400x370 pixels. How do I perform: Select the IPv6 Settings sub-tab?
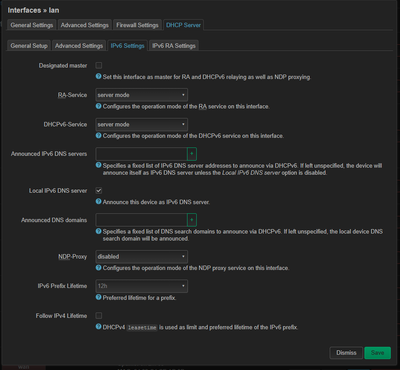[x=127, y=46]
